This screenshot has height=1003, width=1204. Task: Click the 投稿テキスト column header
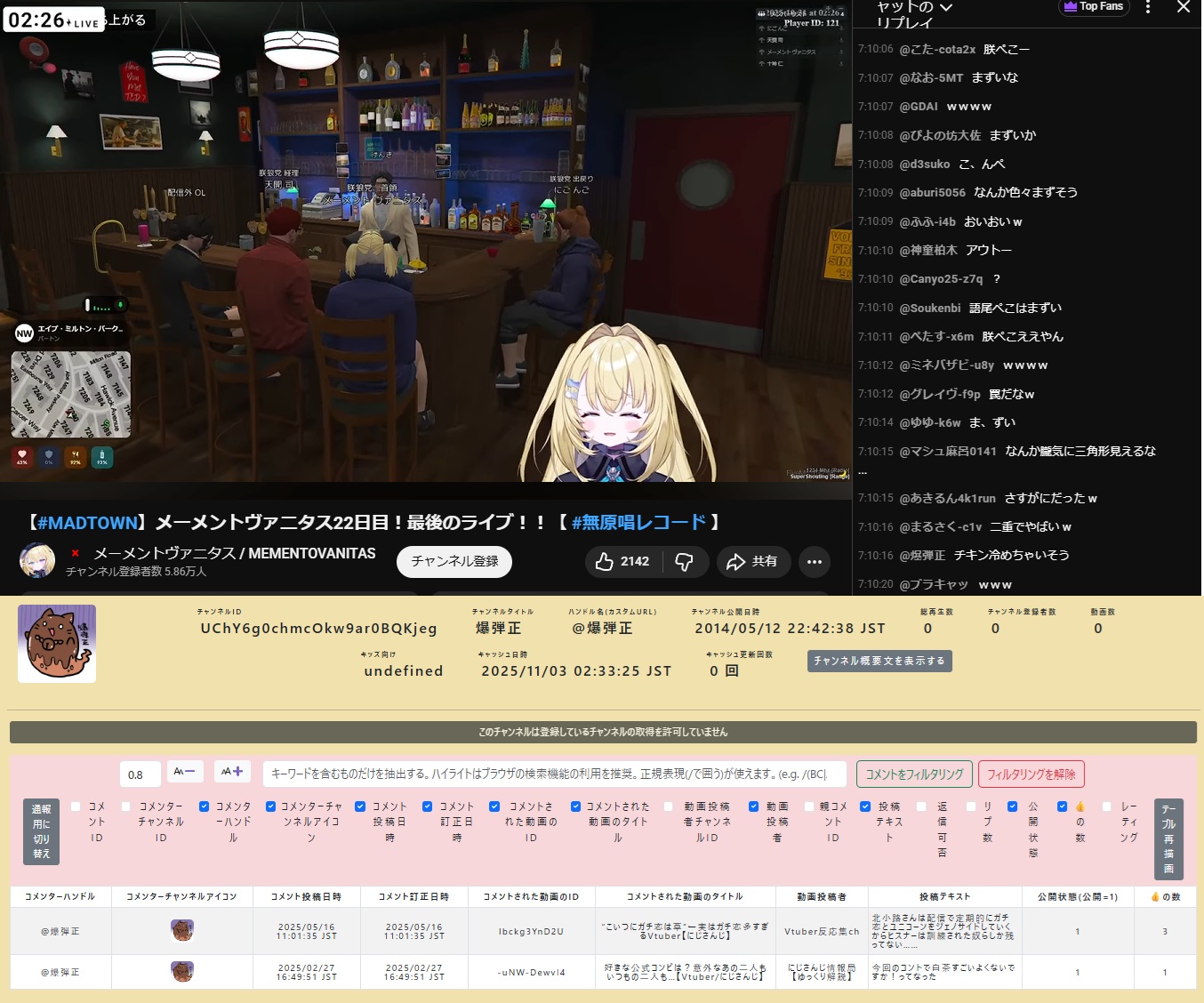(x=944, y=896)
